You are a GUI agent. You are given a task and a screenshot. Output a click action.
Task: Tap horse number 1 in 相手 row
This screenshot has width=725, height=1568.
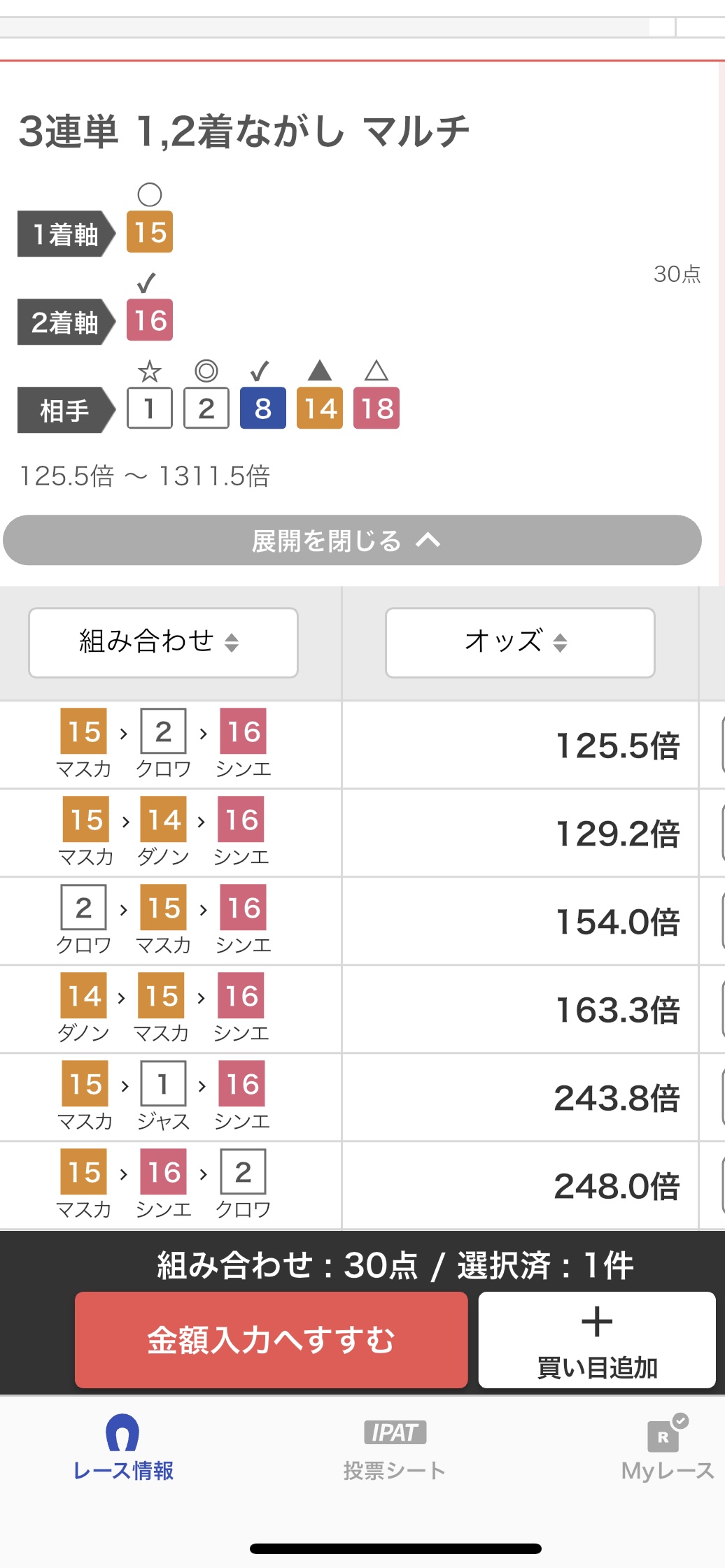point(149,408)
